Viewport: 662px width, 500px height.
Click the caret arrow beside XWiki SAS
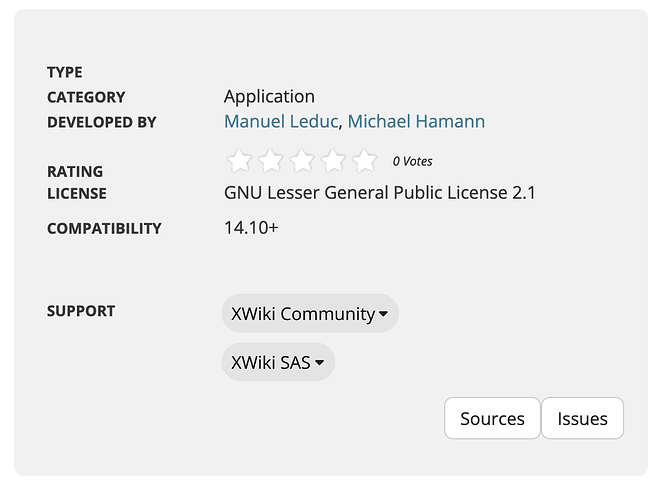click(319, 363)
